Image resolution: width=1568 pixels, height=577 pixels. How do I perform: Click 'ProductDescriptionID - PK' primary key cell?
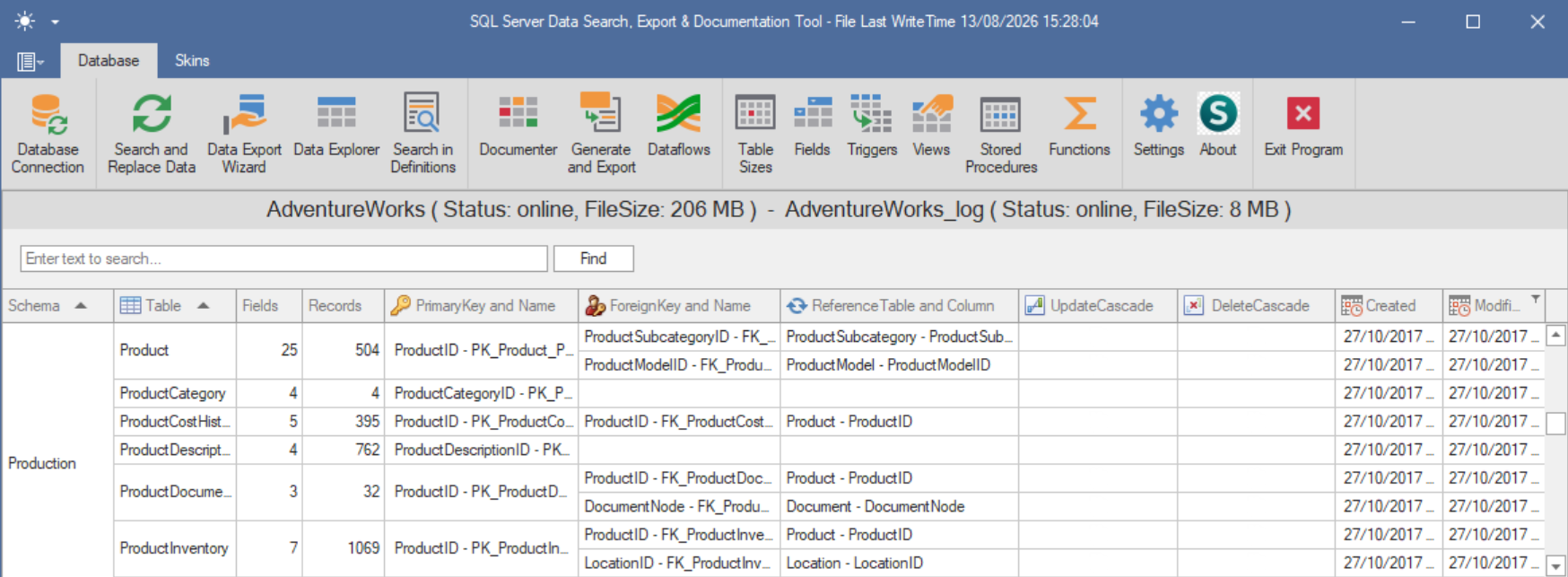[482, 450]
